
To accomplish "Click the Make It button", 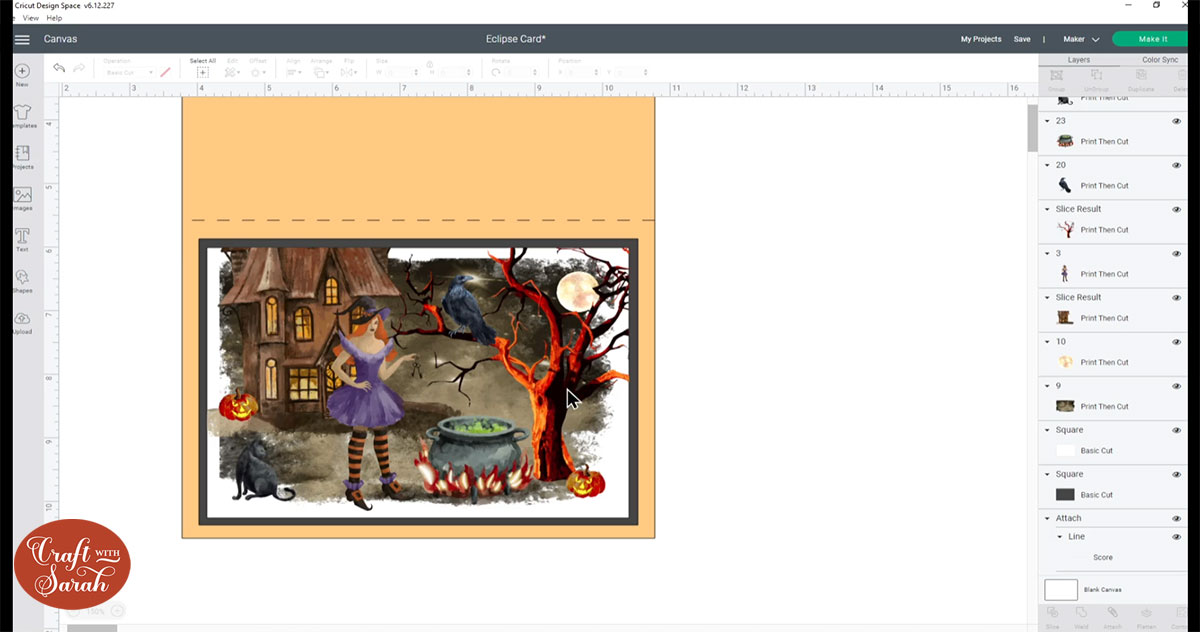I will (1150, 39).
